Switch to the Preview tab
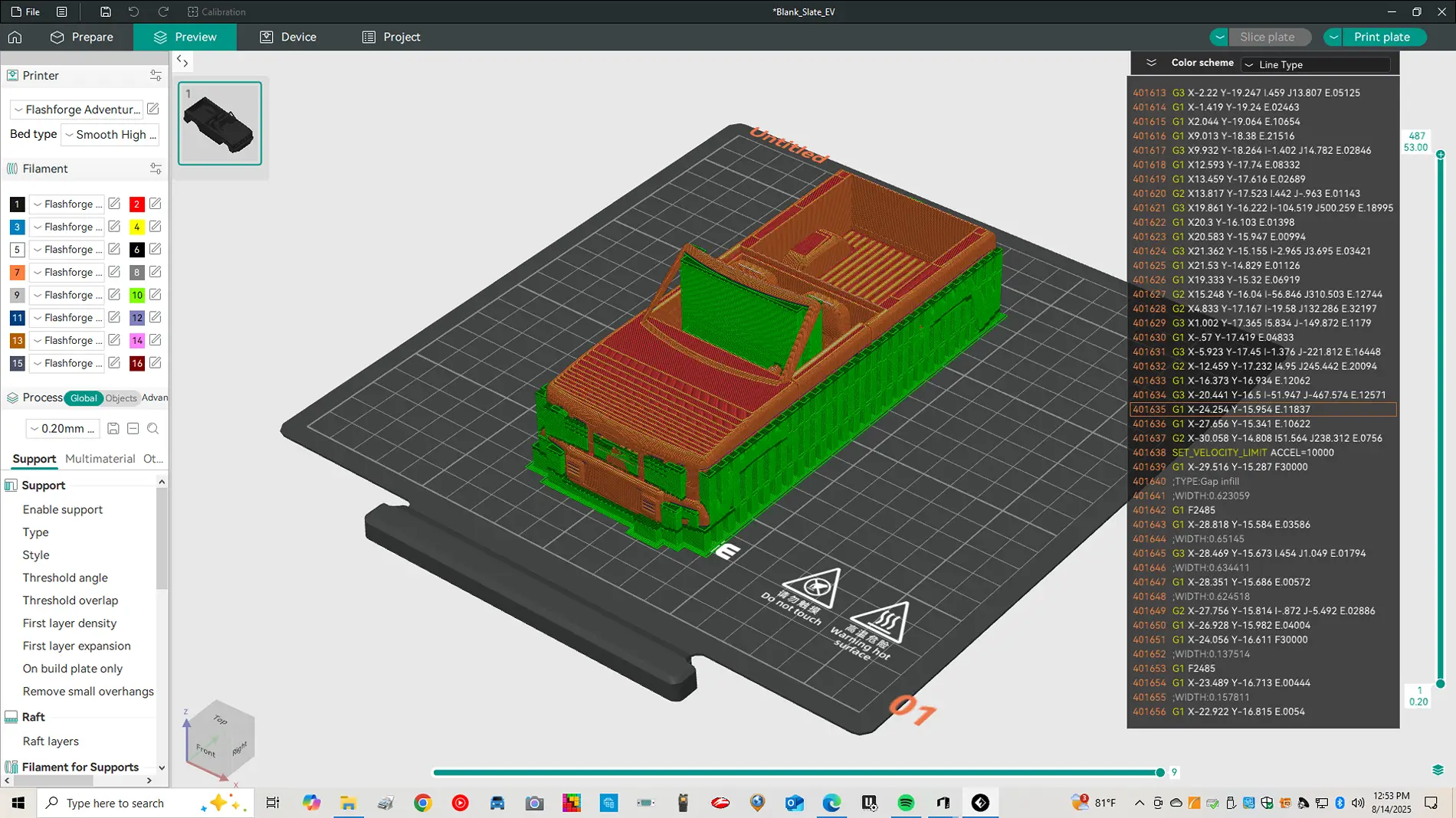This screenshot has height=818, width=1456. point(185,37)
